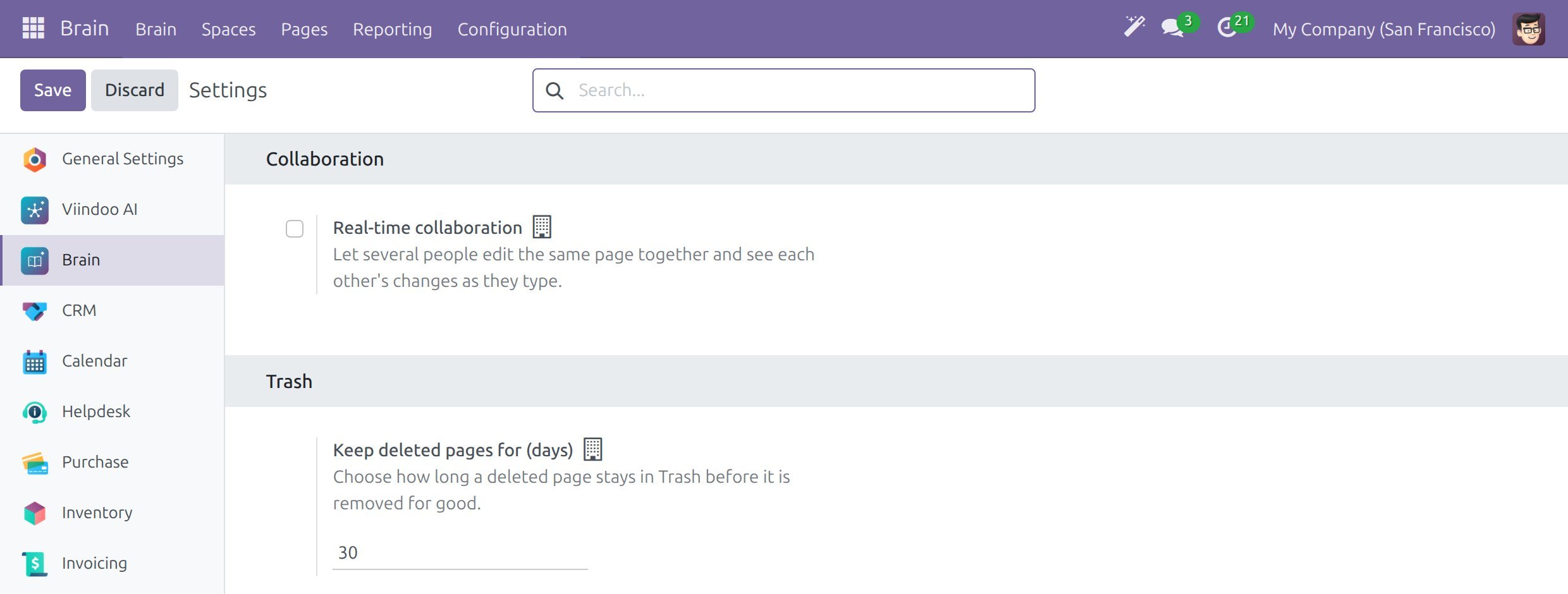Screen dimensions: 1568x594
Task: Switch company via My Company (San Francisco)
Action: (x=1384, y=29)
